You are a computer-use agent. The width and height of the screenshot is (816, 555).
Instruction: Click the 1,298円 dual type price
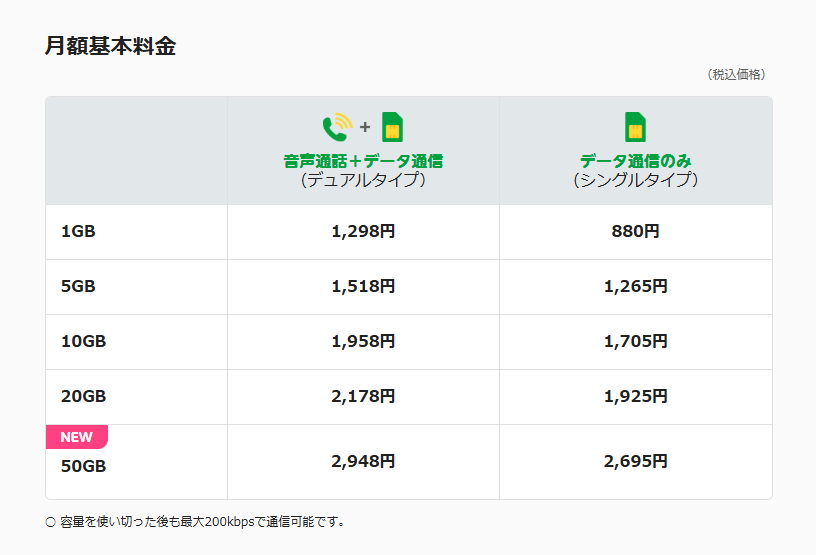coord(363,232)
